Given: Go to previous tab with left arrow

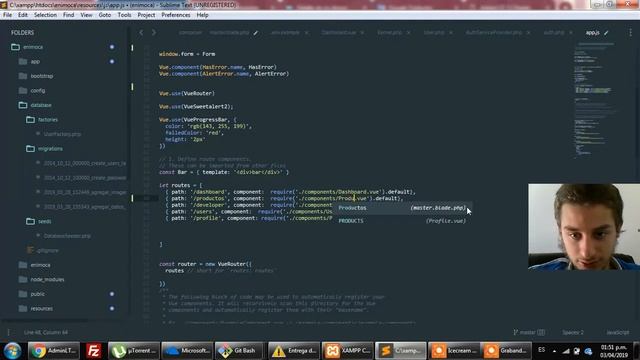Looking at the screenshot, I should click(x=141, y=32).
